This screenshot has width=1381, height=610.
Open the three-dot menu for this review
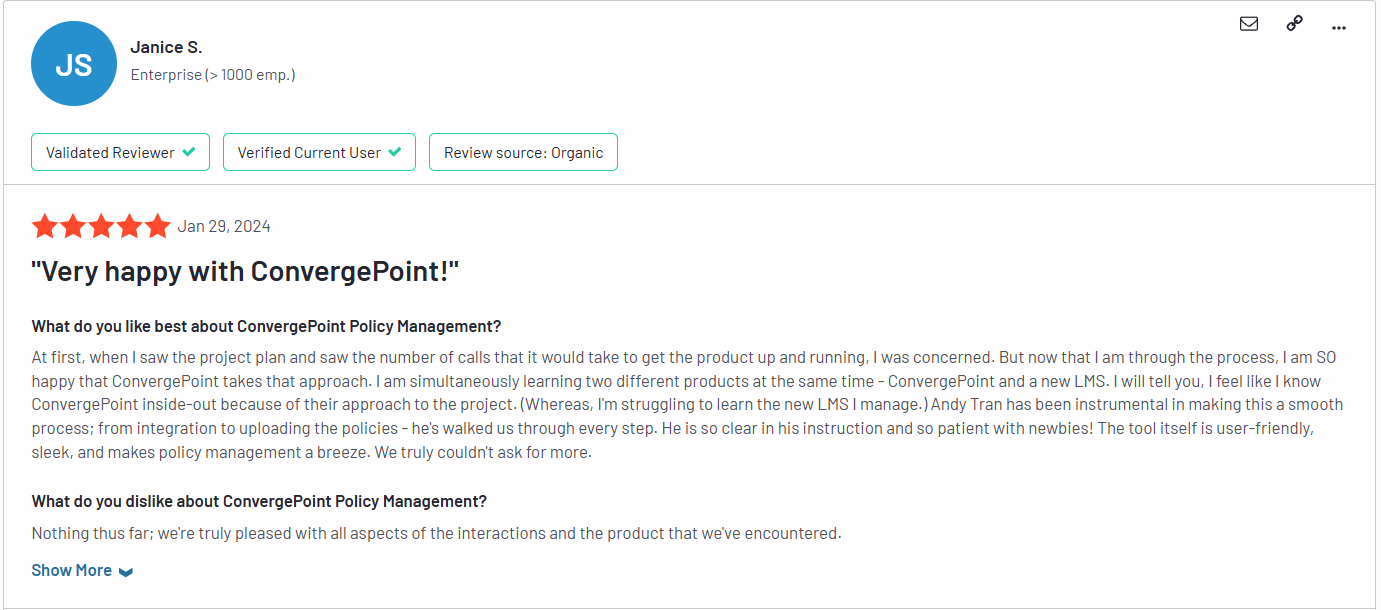coord(1339,28)
